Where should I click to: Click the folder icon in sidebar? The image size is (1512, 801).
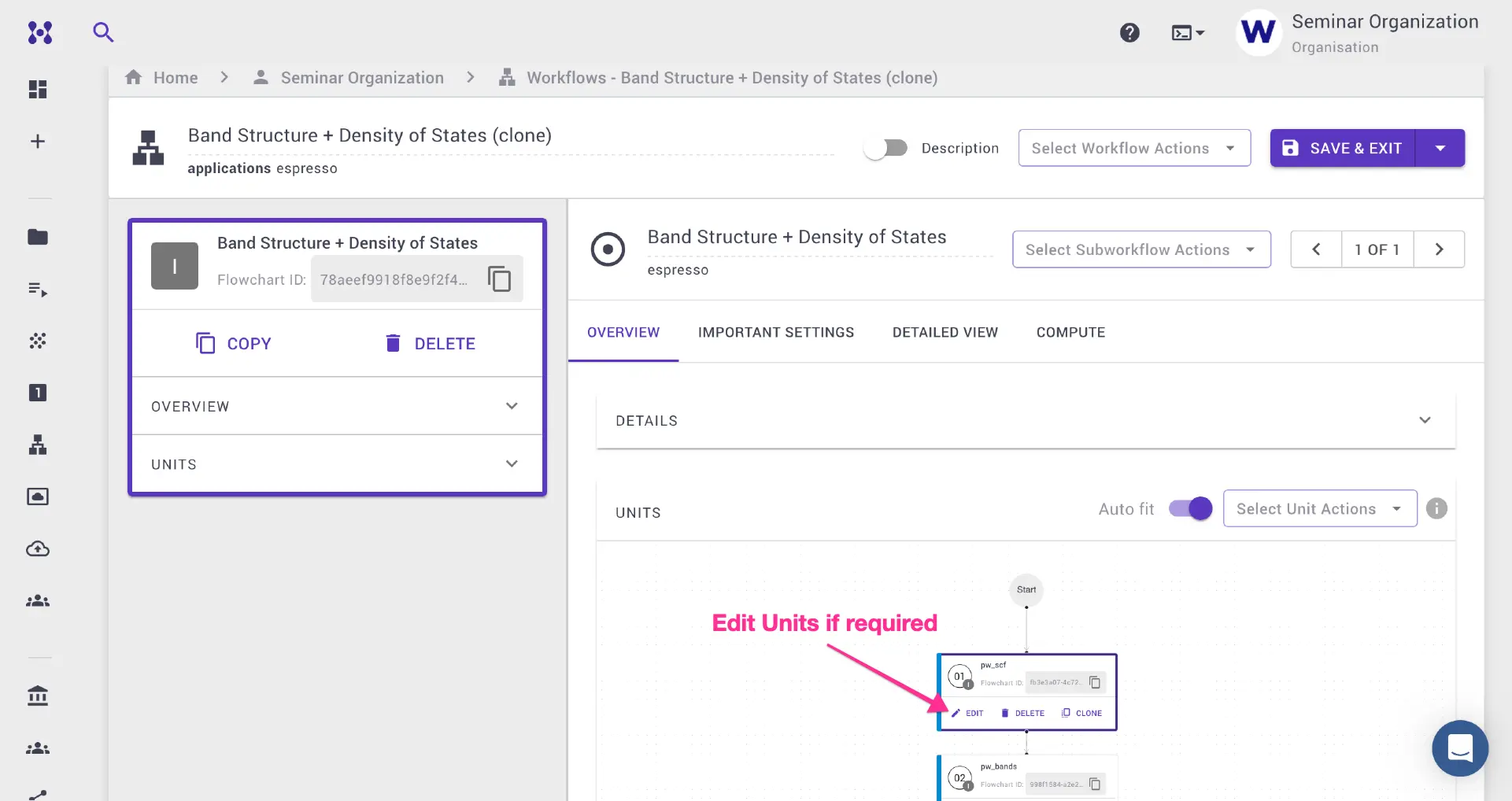tap(37, 237)
